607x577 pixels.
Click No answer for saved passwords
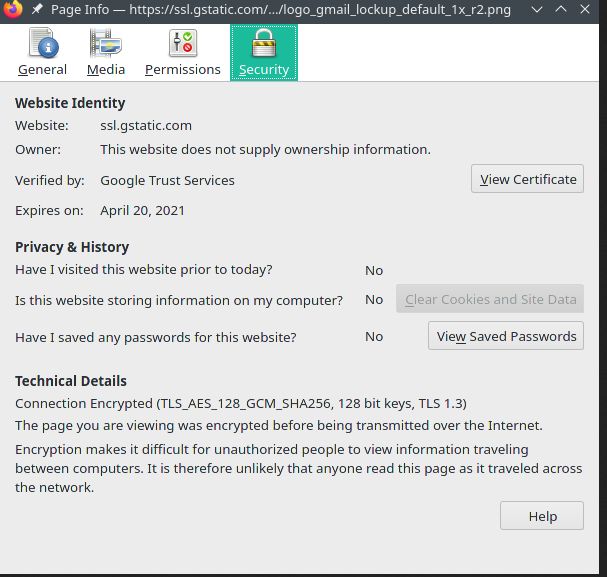tap(374, 337)
